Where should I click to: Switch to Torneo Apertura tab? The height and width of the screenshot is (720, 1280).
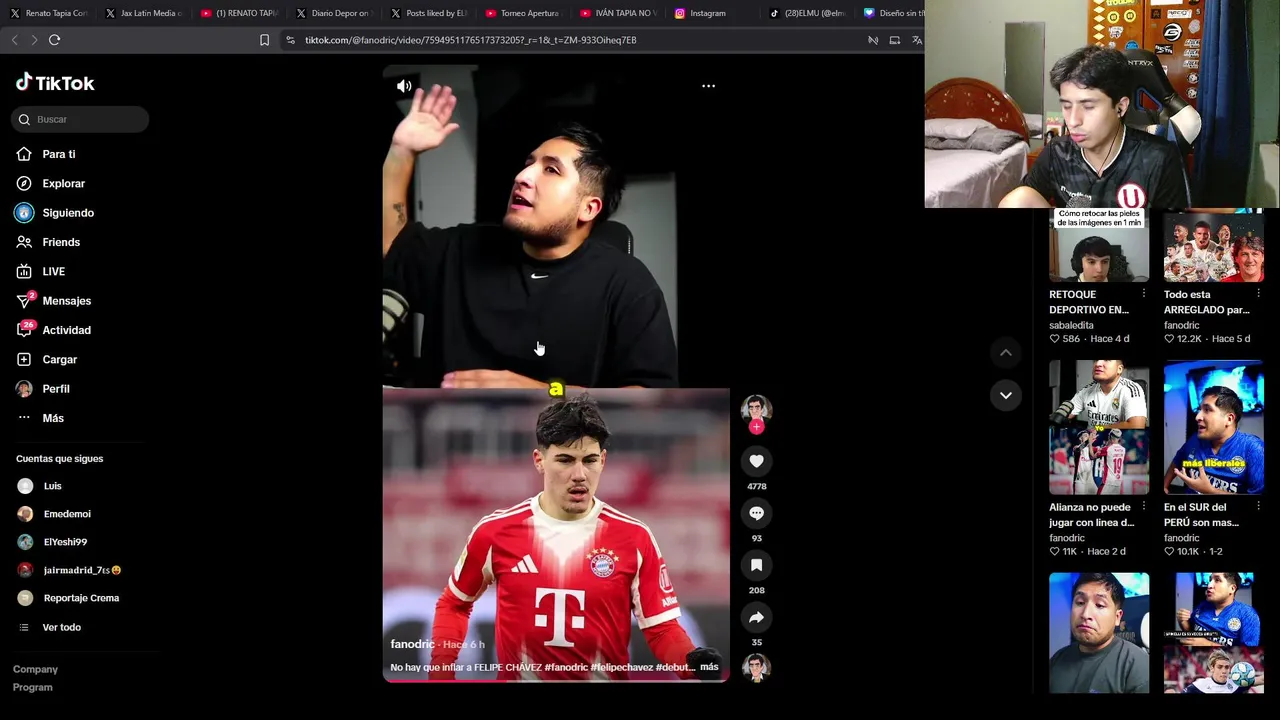[x=522, y=13]
